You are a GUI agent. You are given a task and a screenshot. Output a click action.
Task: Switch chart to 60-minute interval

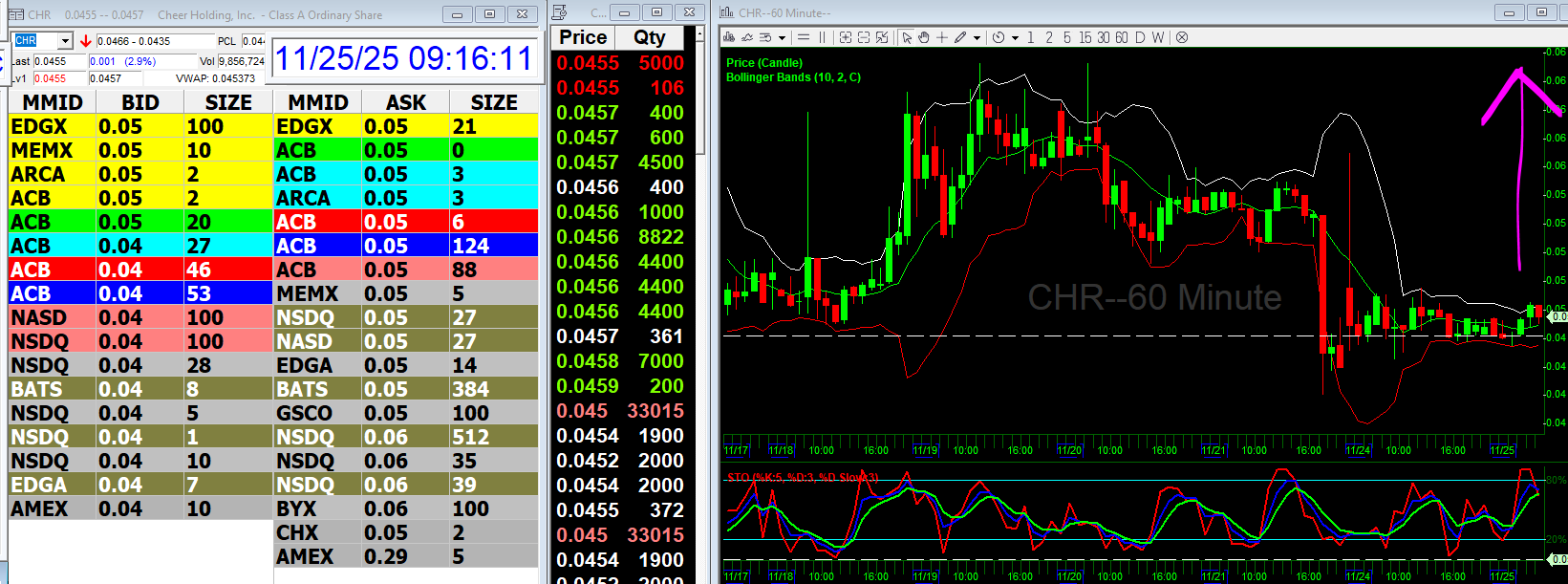pos(1122,37)
